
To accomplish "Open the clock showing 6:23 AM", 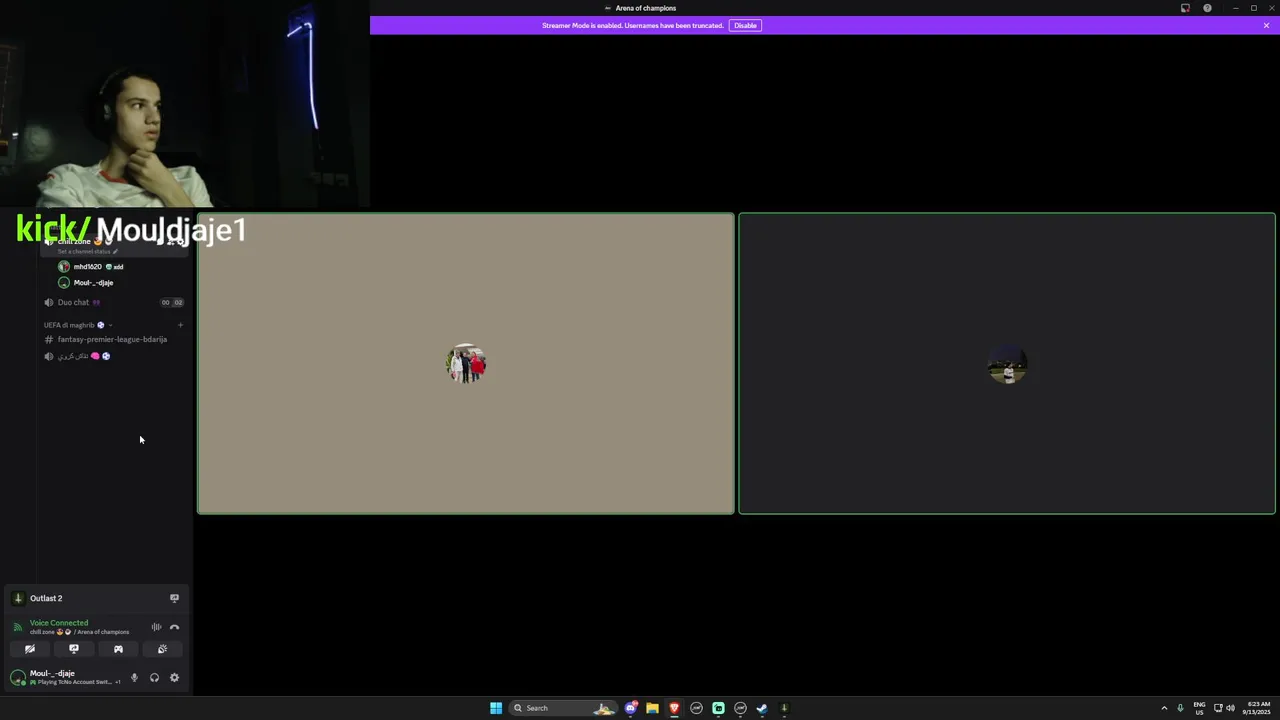I will tap(1257, 708).
